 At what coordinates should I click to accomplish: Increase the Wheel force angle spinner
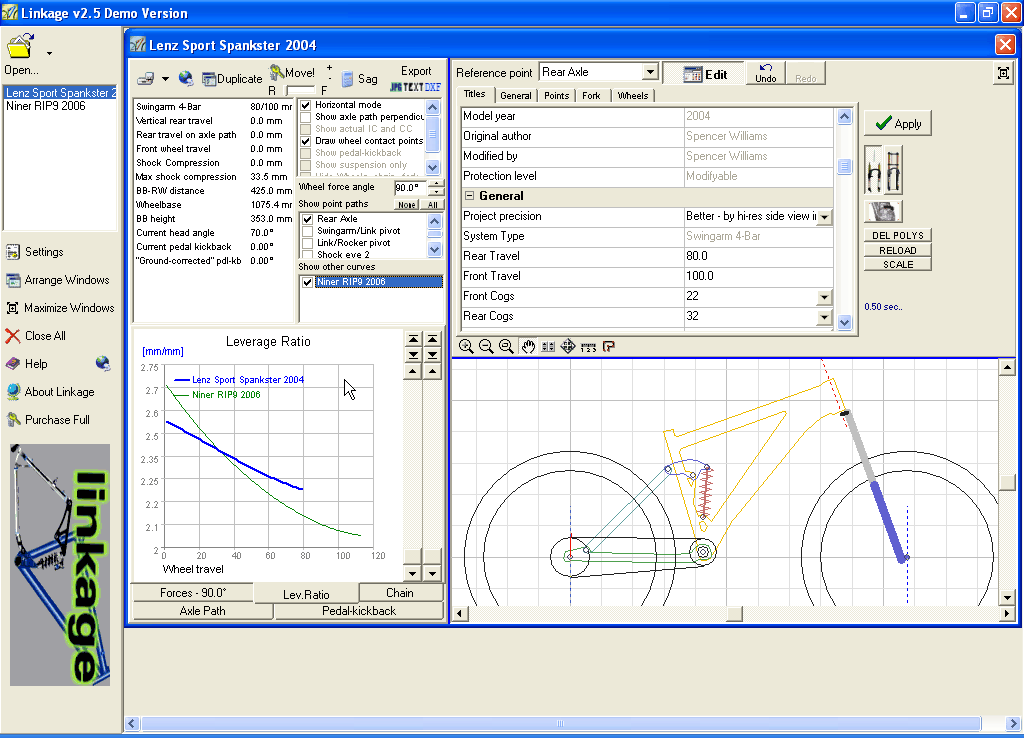pyautogui.click(x=436, y=184)
